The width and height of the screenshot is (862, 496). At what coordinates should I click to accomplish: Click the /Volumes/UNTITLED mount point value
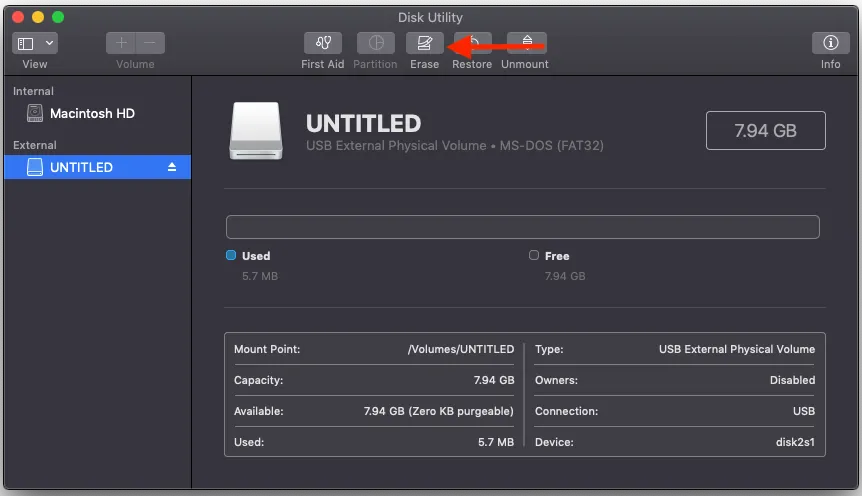[461, 349]
